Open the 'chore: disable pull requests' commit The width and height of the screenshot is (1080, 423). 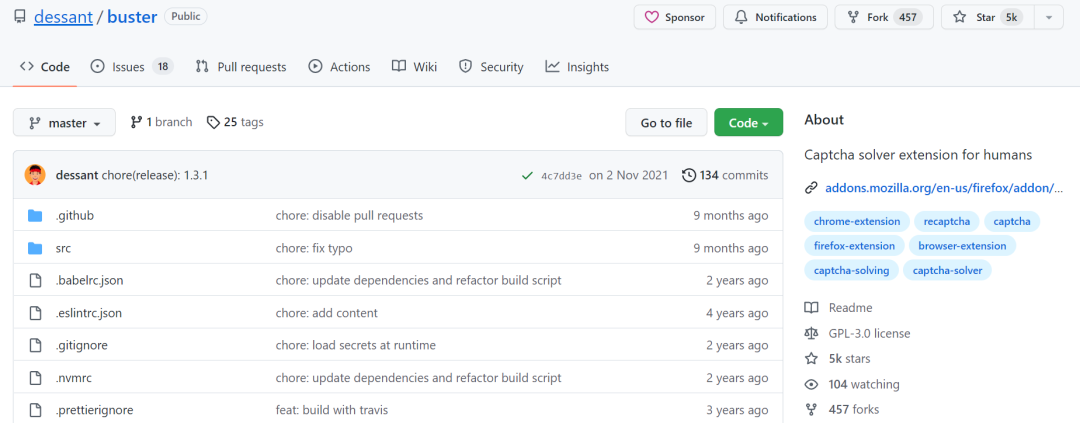349,216
